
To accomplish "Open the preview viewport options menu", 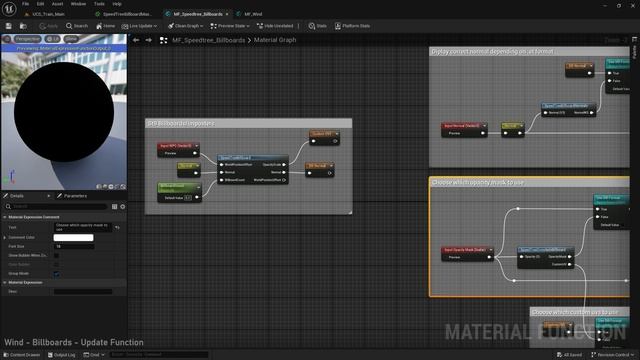I will point(7,39).
